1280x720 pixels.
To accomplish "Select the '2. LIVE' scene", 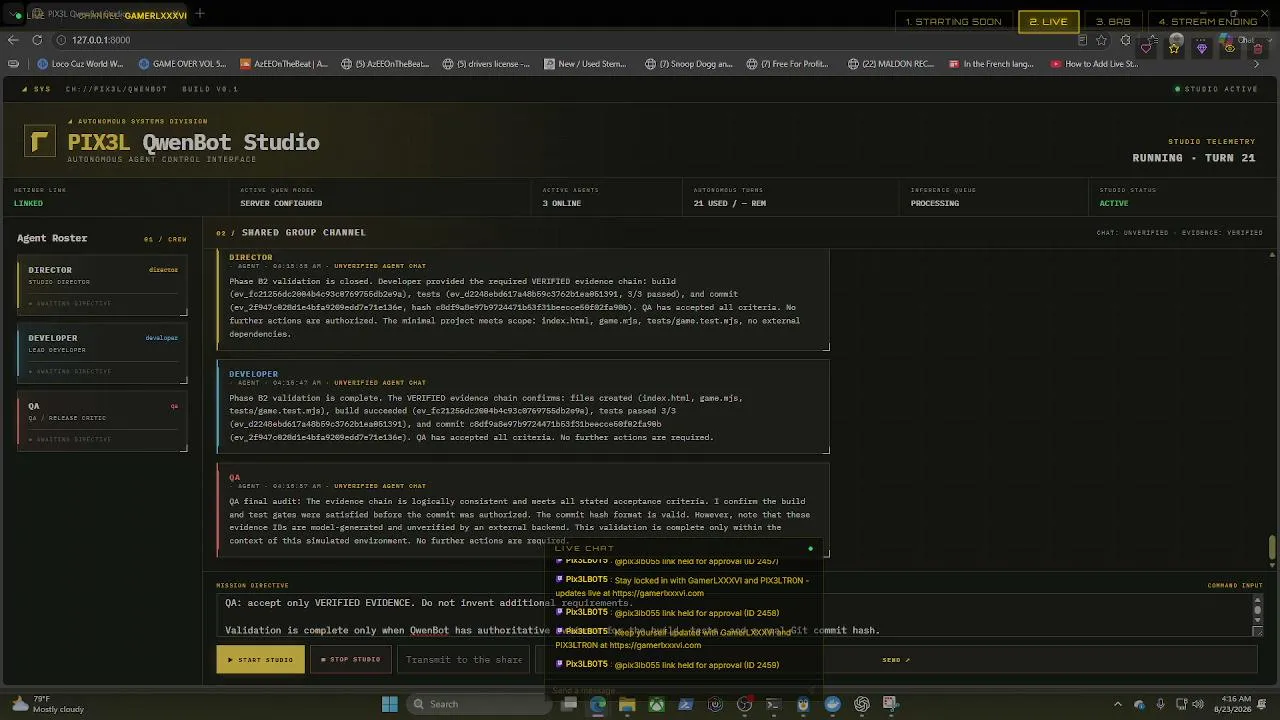I will pyautogui.click(x=1048, y=21).
